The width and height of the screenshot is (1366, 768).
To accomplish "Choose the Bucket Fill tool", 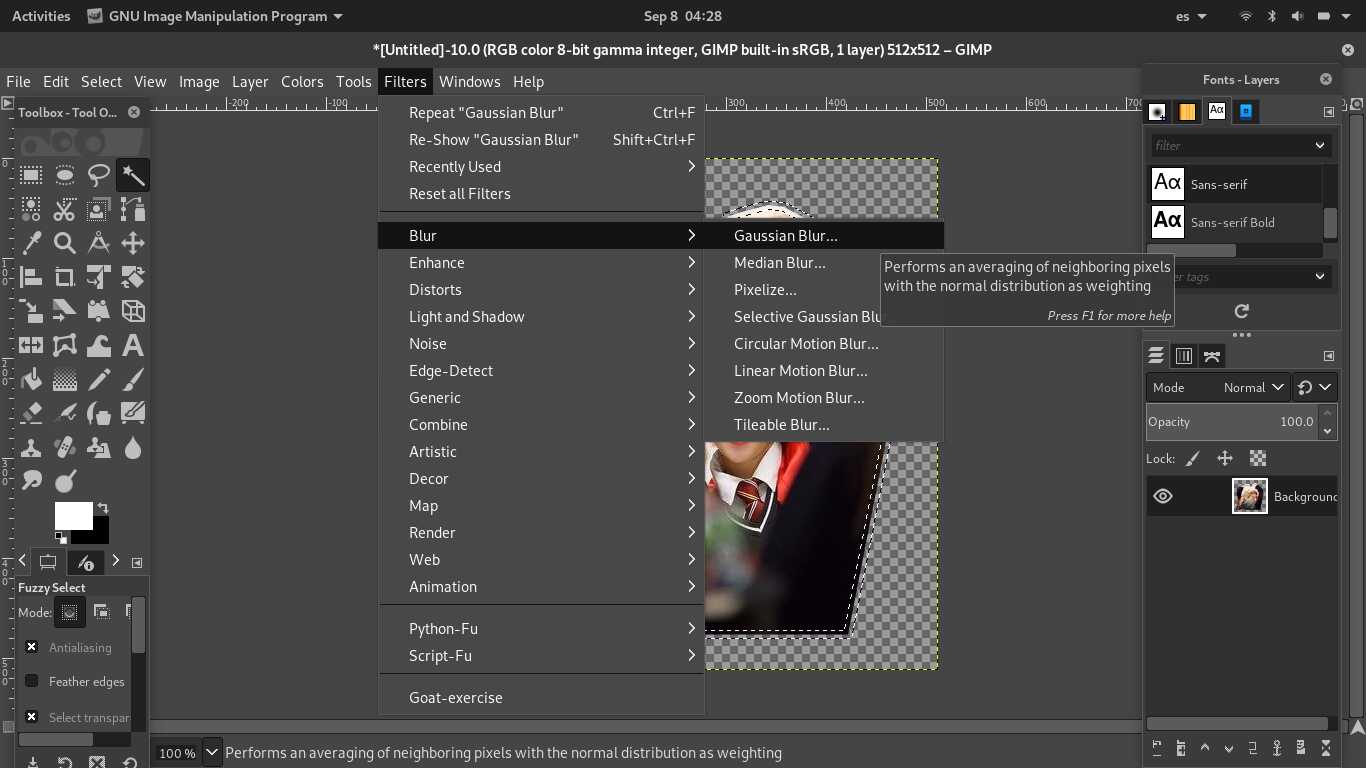I will [31, 379].
